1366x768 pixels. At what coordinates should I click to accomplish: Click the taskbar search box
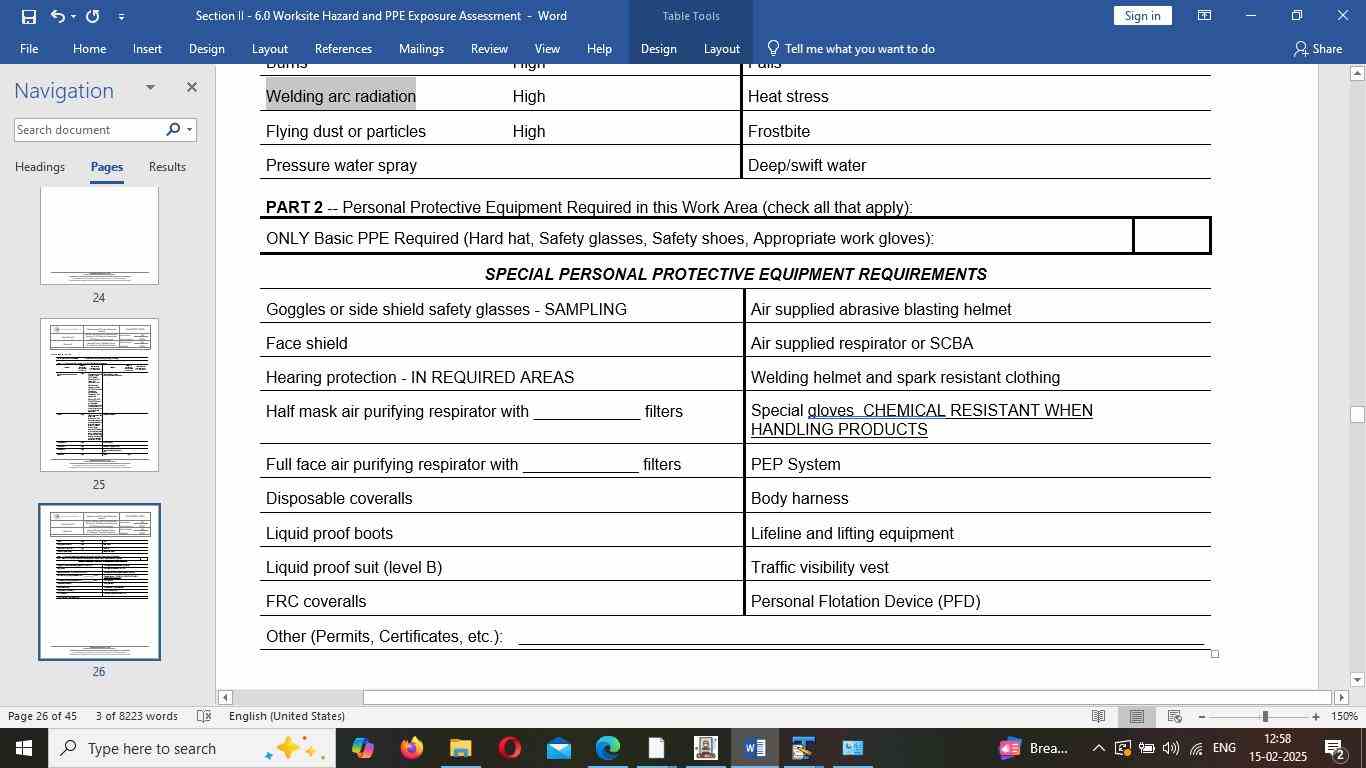[x=191, y=748]
